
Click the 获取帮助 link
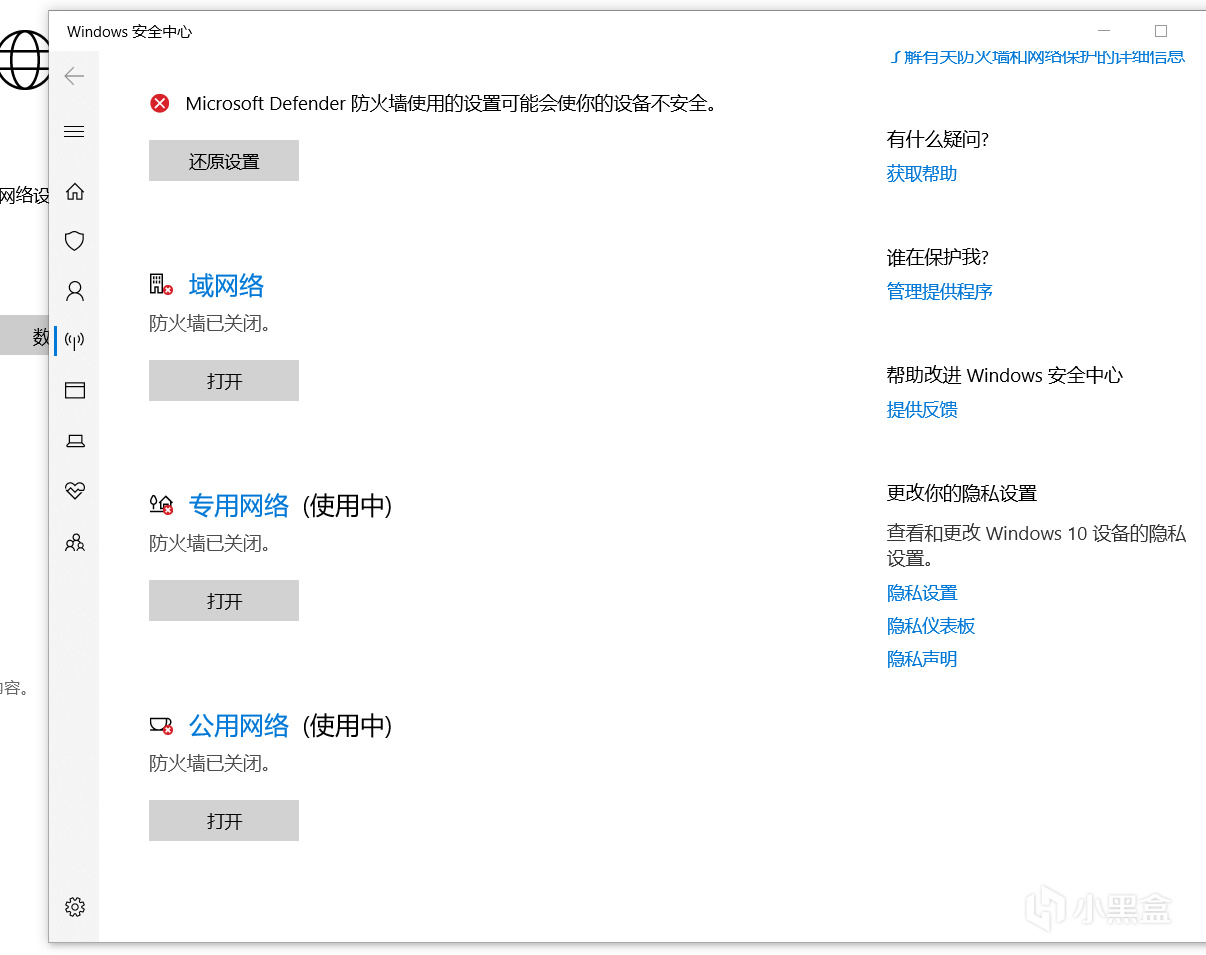click(x=922, y=174)
